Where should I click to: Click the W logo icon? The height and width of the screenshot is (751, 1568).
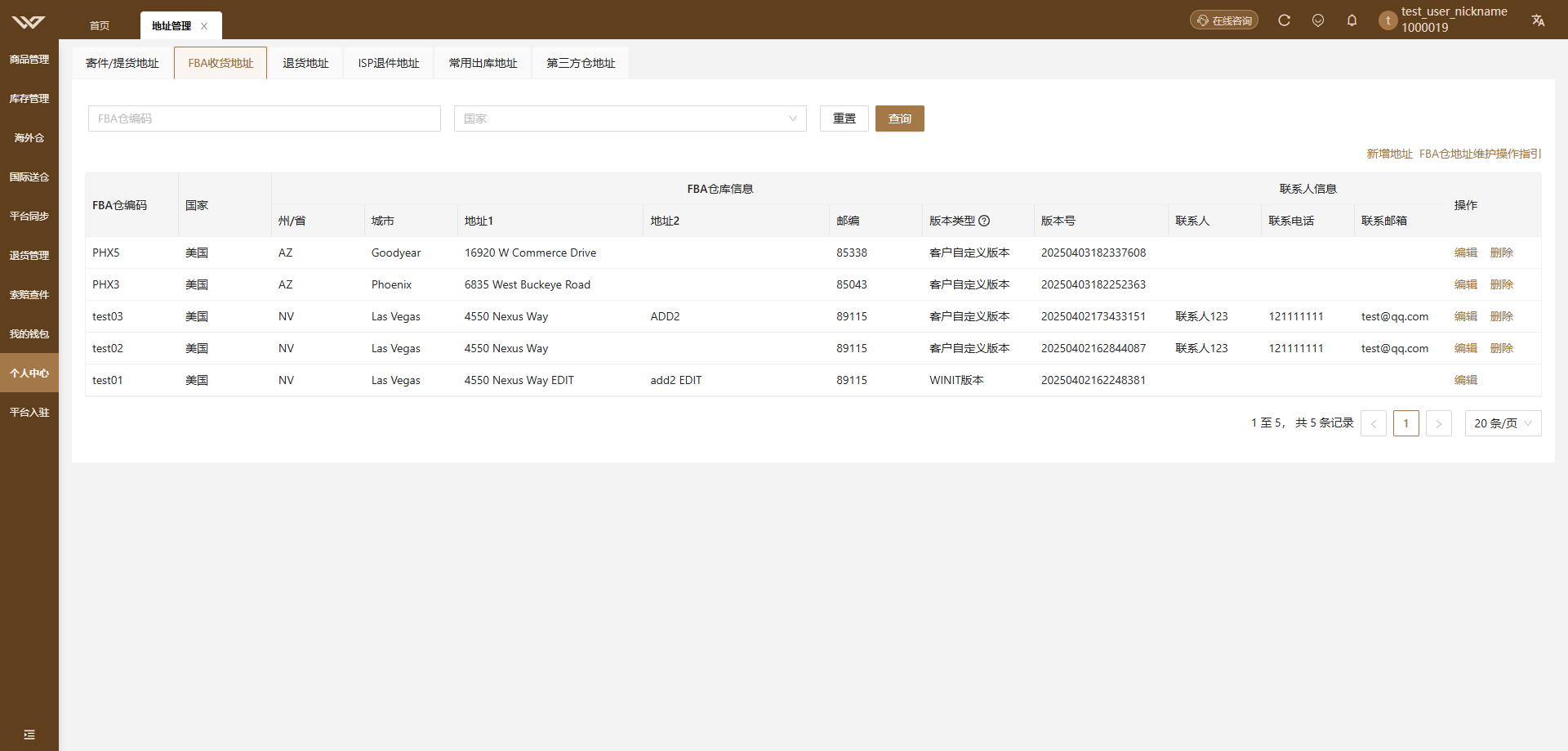[x=29, y=21]
